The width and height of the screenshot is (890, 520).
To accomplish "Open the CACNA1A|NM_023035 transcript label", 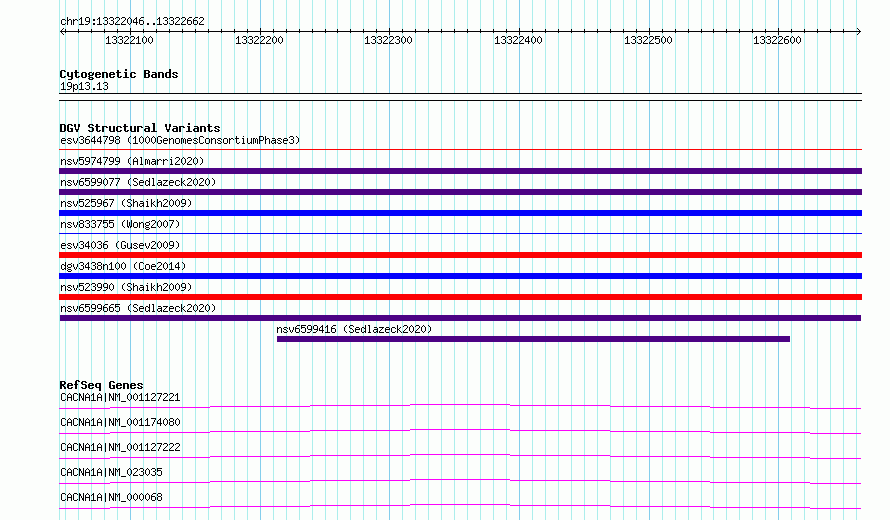I will (111, 472).
